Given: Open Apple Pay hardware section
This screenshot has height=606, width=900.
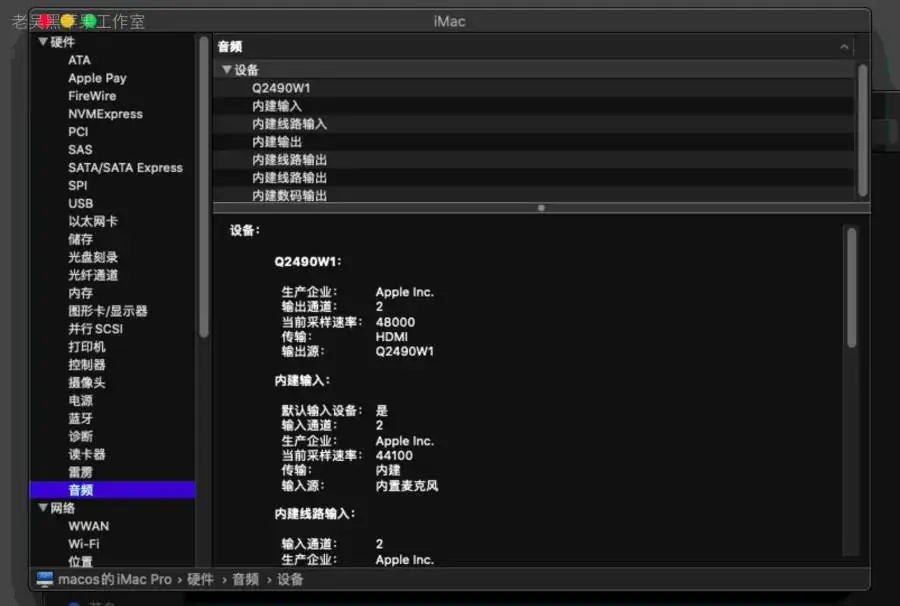Looking at the screenshot, I should click(97, 78).
